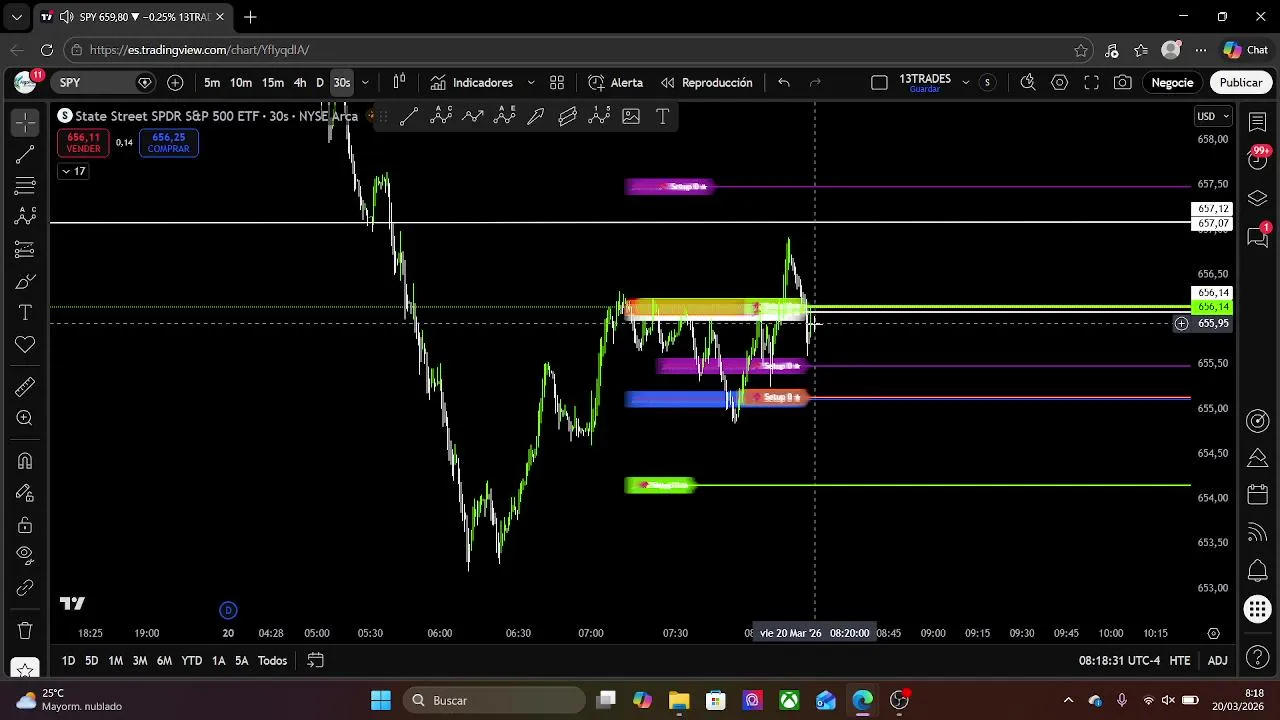Expand the 17 indicators legend
The image size is (1280, 720).
(73, 171)
